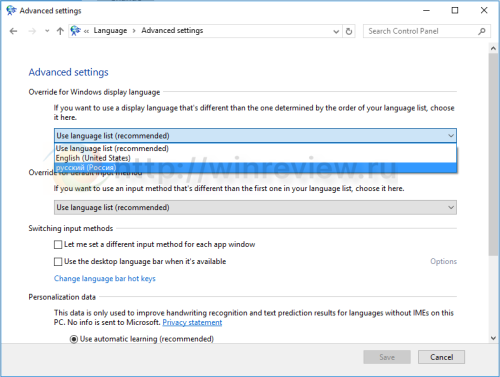Screen dimensions: 500x377
Task: Open the input method override combo box
Action: click(x=255, y=207)
